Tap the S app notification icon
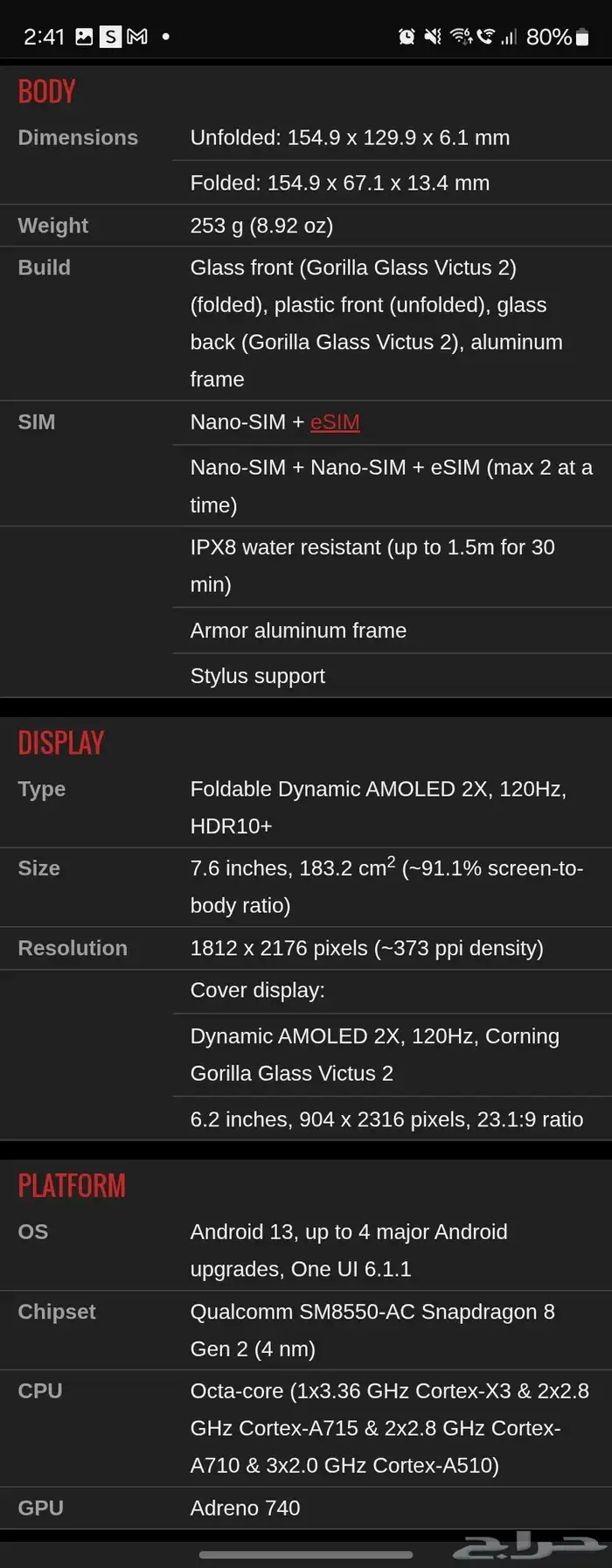The height and width of the screenshot is (1568, 612). (110, 37)
